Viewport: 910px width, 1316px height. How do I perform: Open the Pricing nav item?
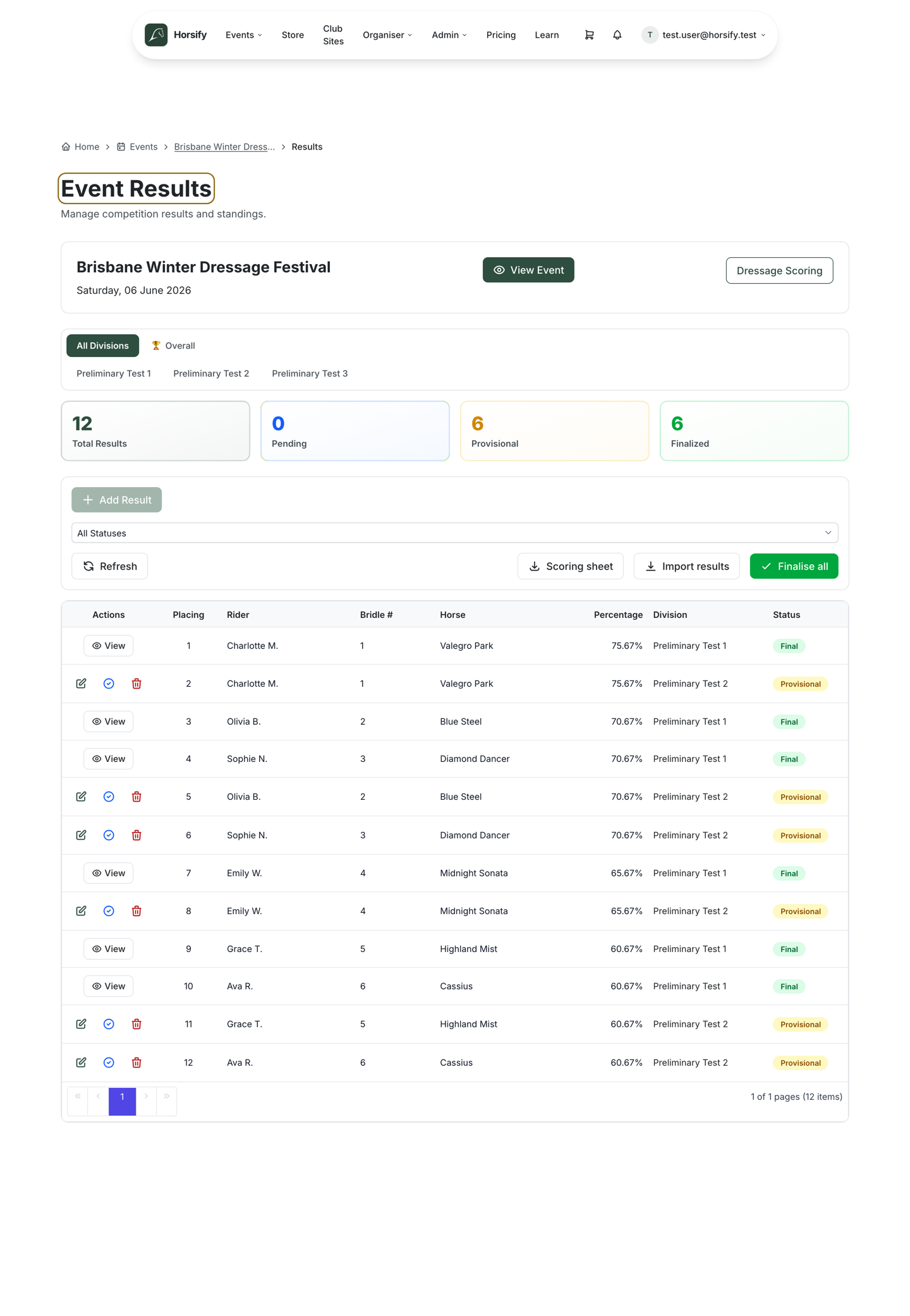pos(501,35)
